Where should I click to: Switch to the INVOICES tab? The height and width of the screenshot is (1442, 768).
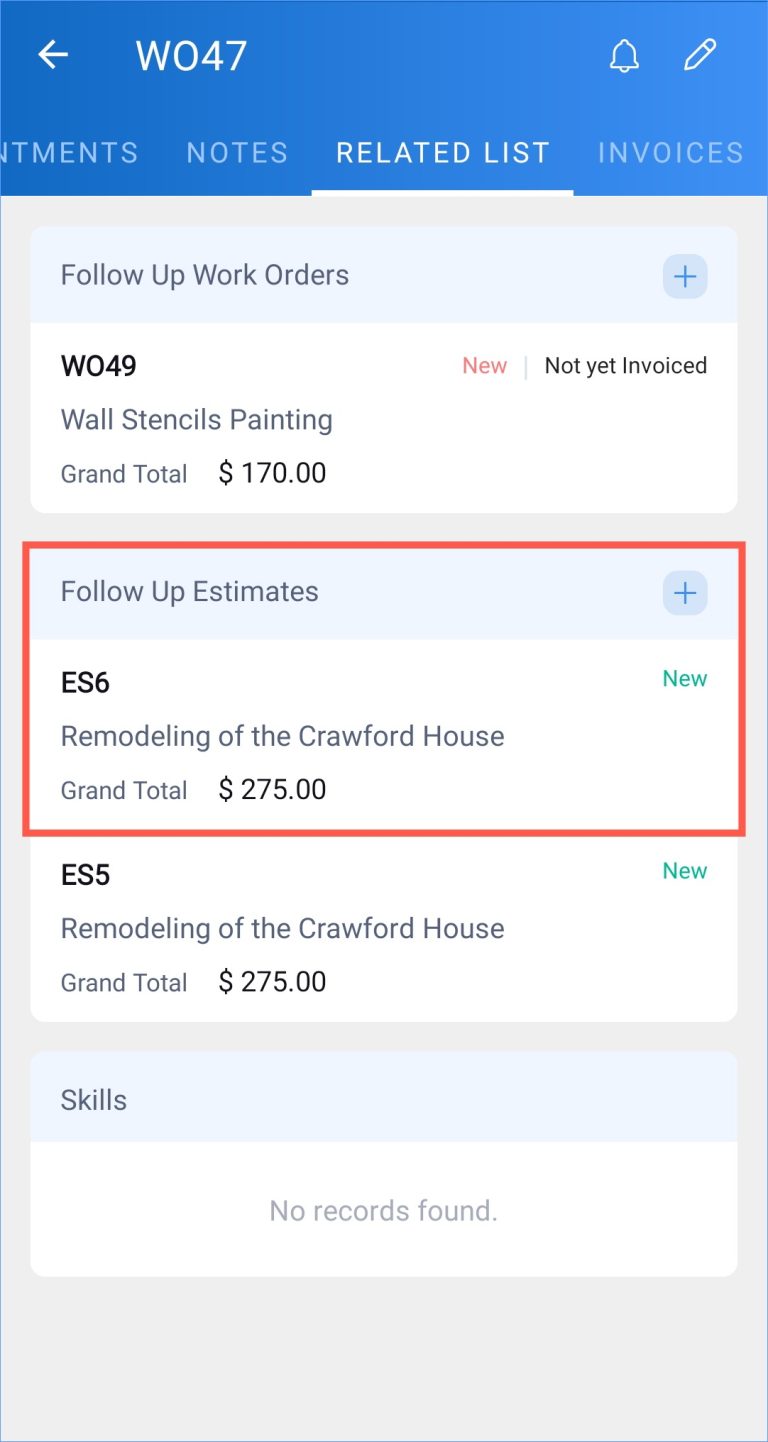coord(670,152)
